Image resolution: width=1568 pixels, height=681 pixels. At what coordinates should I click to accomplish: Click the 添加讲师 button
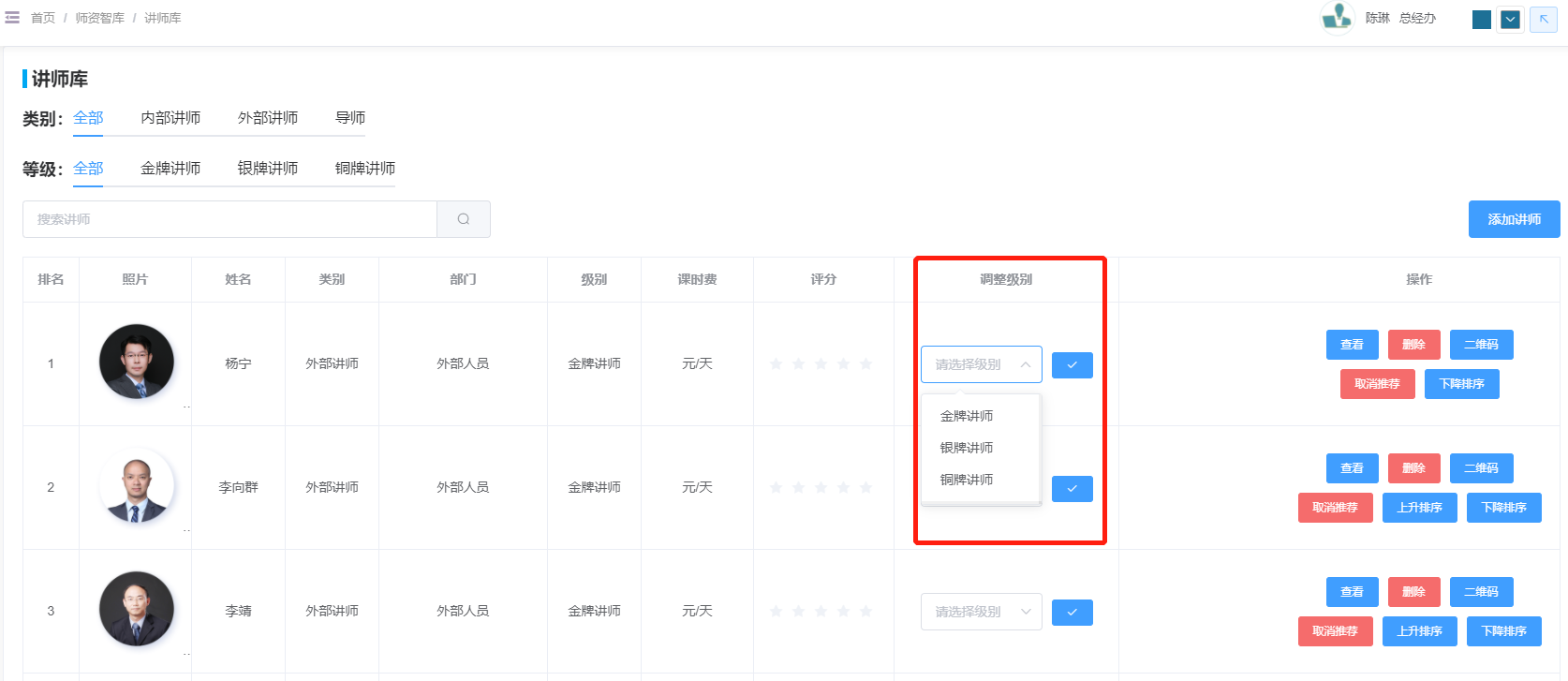tap(1514, 219)
